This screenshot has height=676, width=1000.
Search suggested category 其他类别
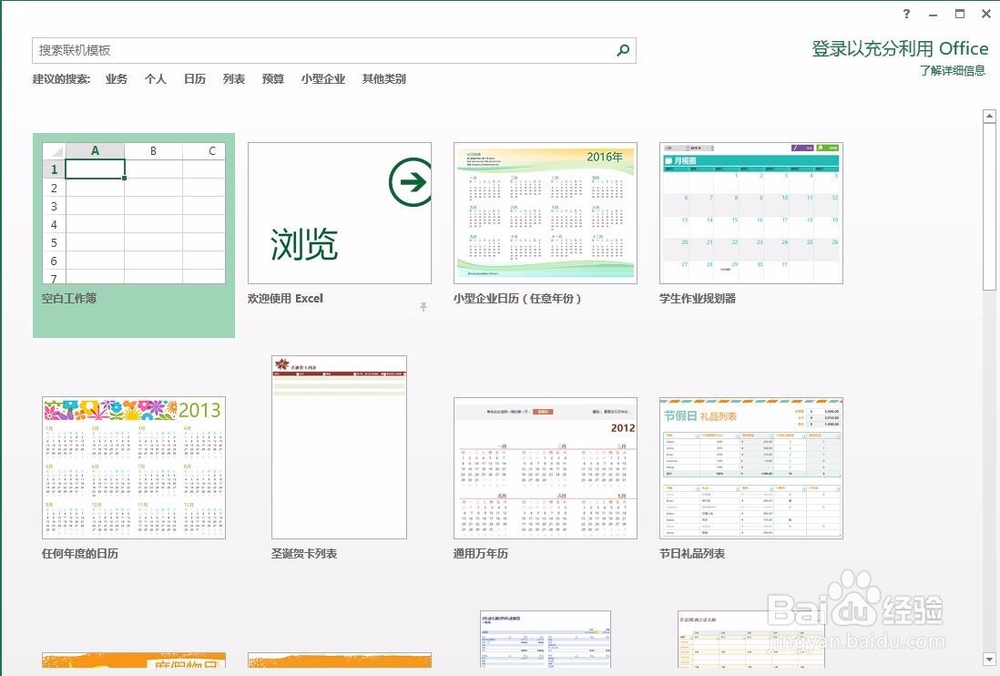[384, 79]
